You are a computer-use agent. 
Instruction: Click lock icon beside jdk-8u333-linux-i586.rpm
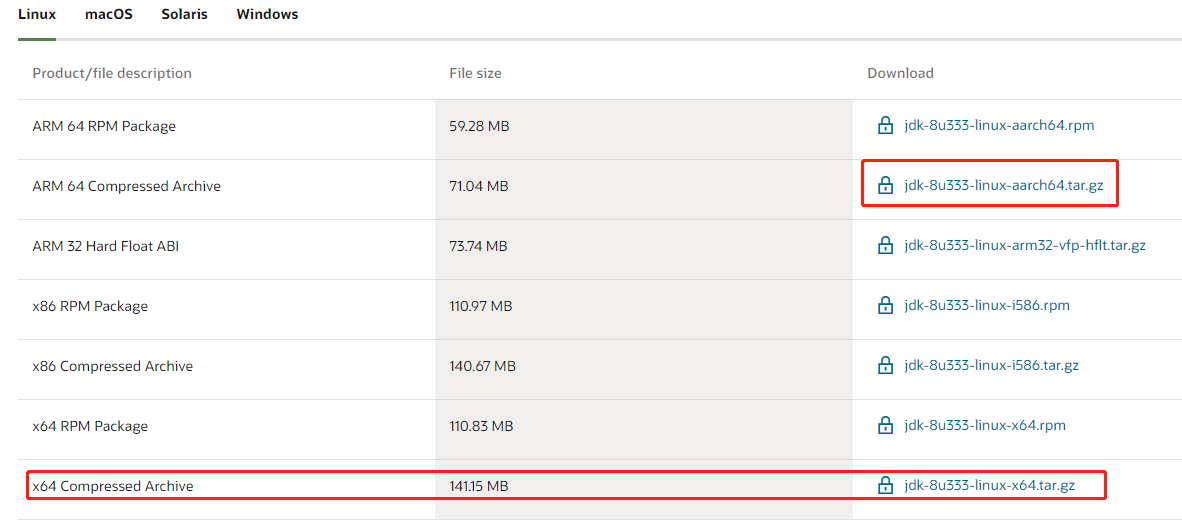coord(885,305)
